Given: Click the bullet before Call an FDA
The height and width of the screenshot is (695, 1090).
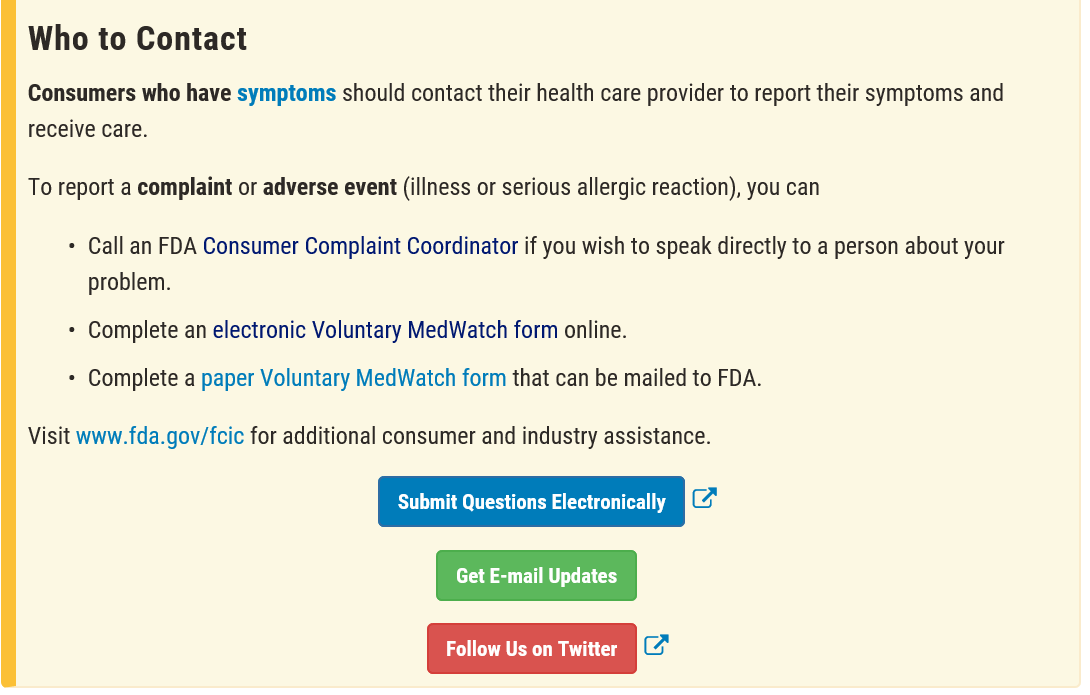Looking at the screenshot, I should [71, 246].
